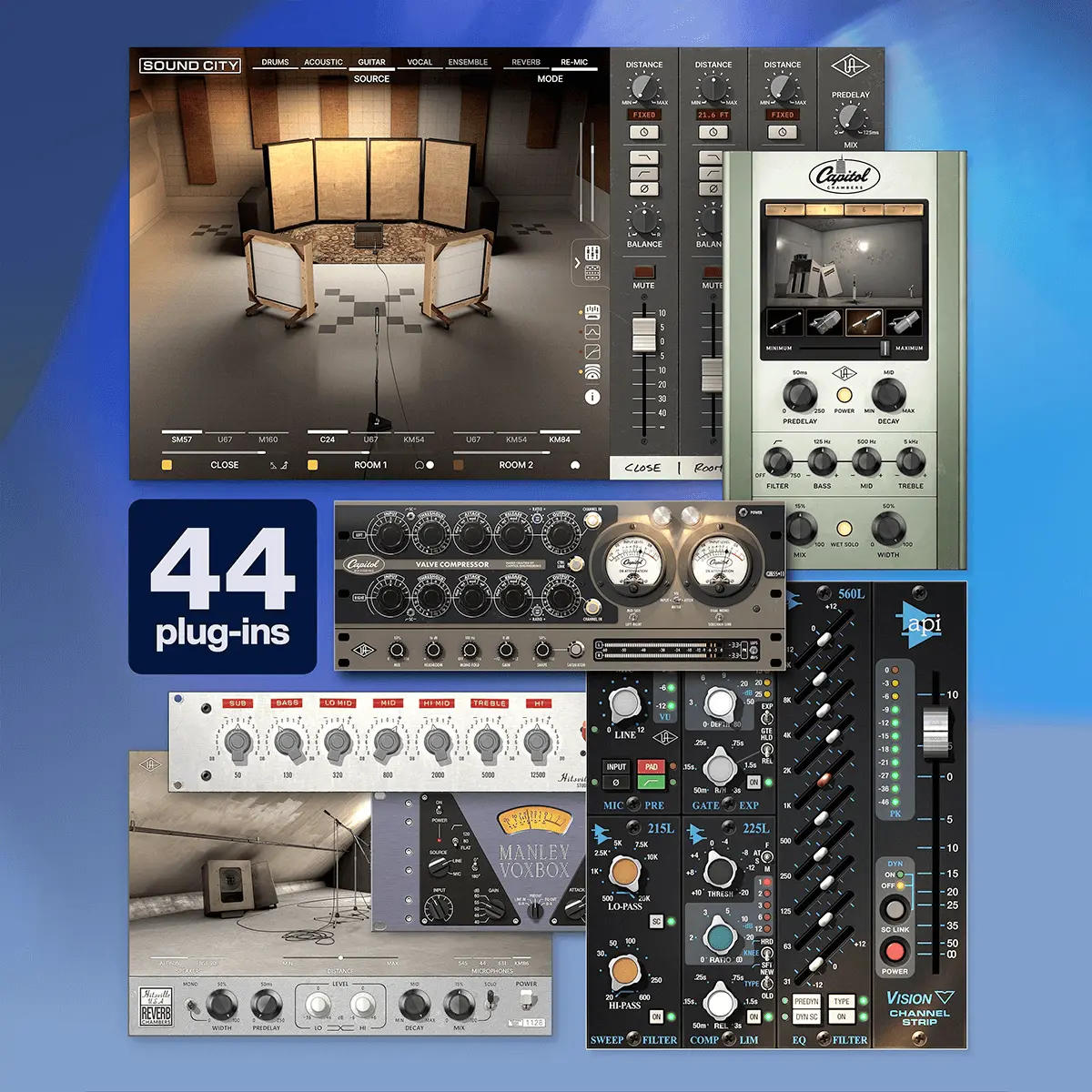Screen dimensions: 1092x1092
Task: Click the LO MID band knob
Action: (338, 743)
